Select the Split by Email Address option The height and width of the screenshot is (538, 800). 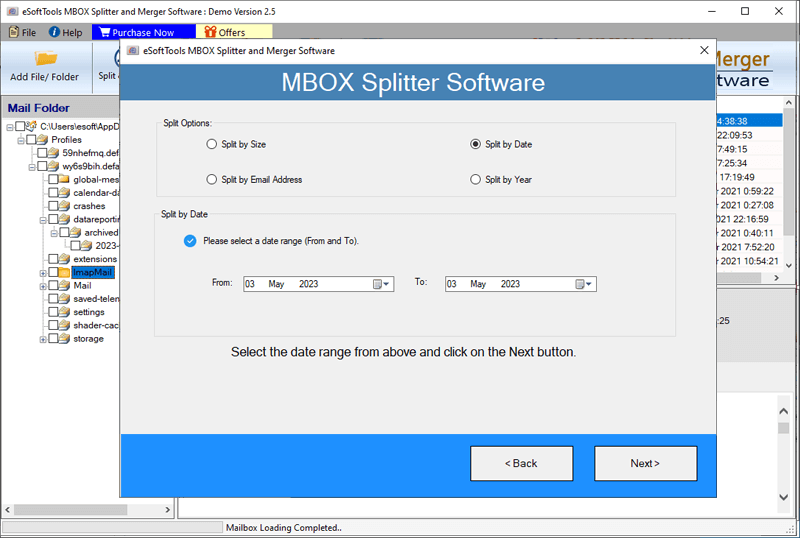[x=212, y=180]
